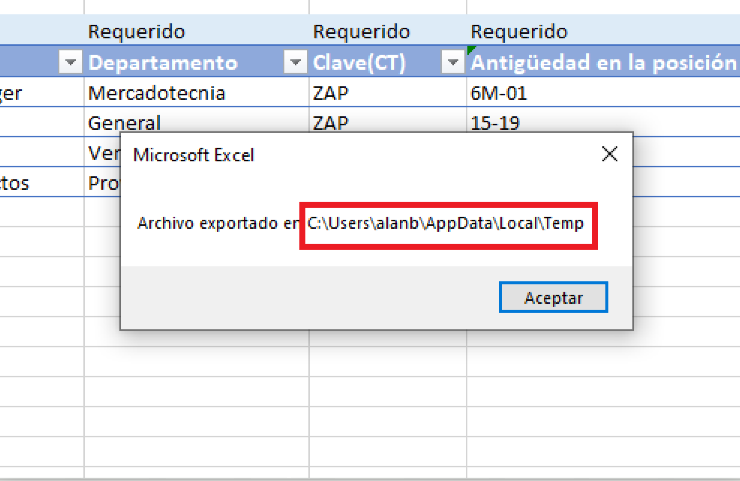740x481 pixels.
Task: Click the Aceptar button
Action: [553, 297]
